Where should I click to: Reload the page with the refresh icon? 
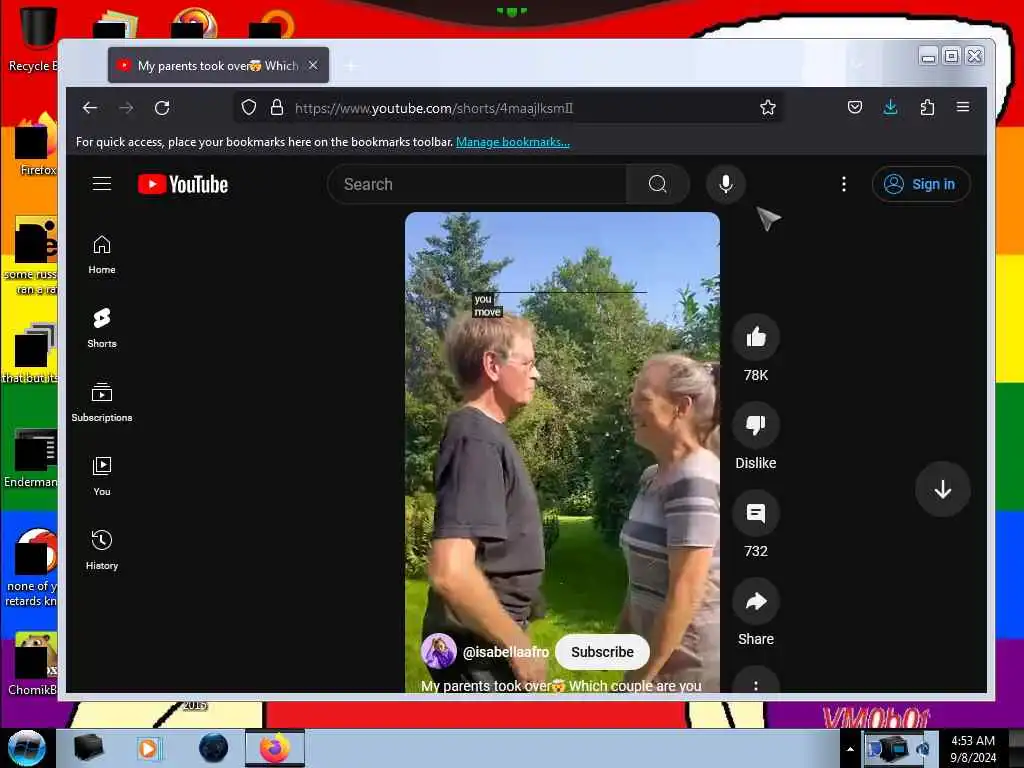162,108
